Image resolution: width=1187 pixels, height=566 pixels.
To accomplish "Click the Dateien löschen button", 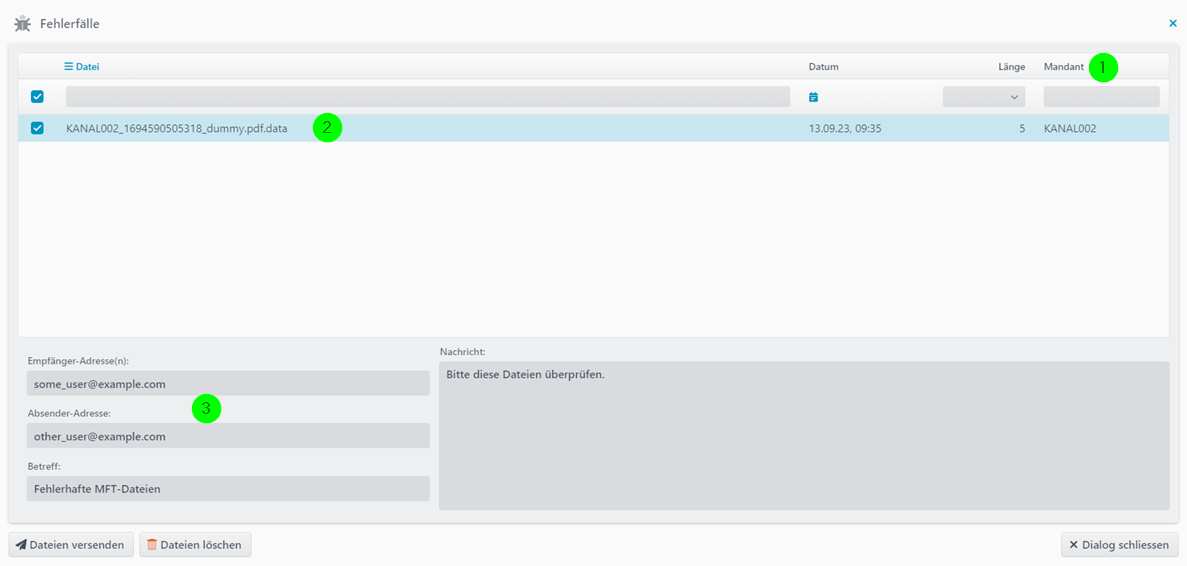I will (x=195, y=545).
